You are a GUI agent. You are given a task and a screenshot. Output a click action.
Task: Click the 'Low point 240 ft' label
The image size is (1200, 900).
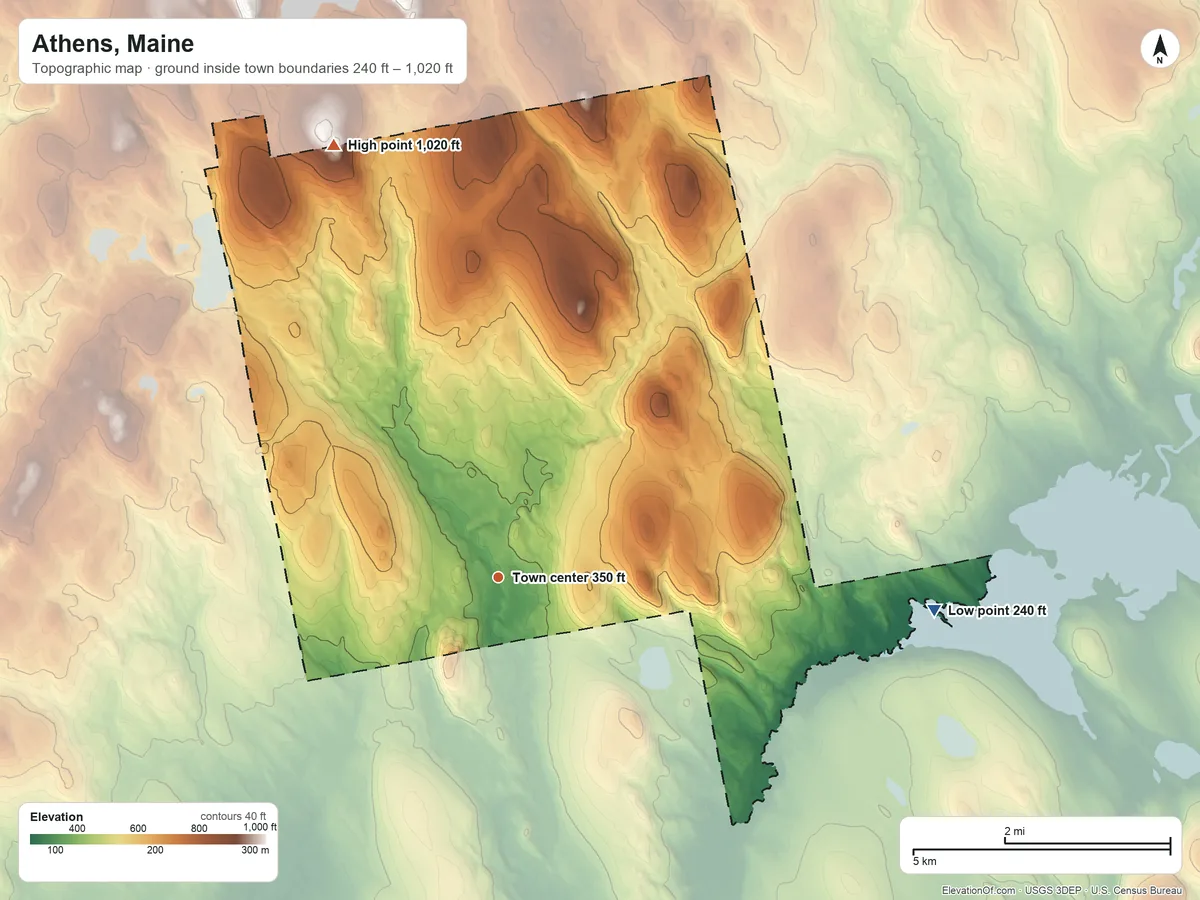click(997, 610)
